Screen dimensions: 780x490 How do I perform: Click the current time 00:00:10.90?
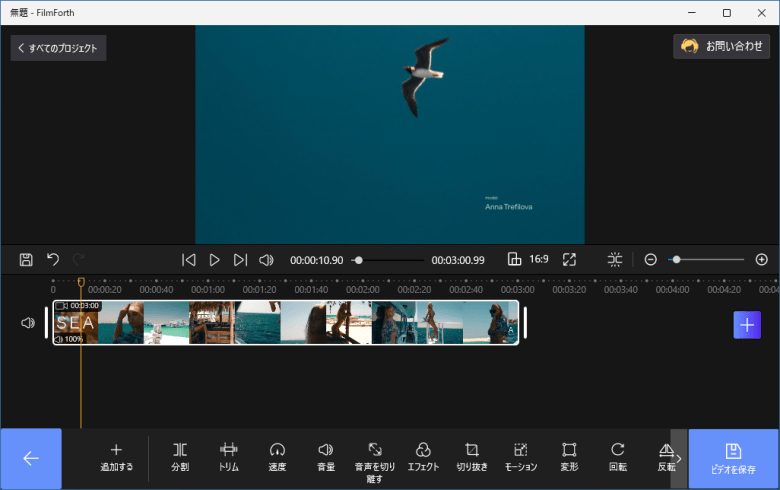coord(316,260)
